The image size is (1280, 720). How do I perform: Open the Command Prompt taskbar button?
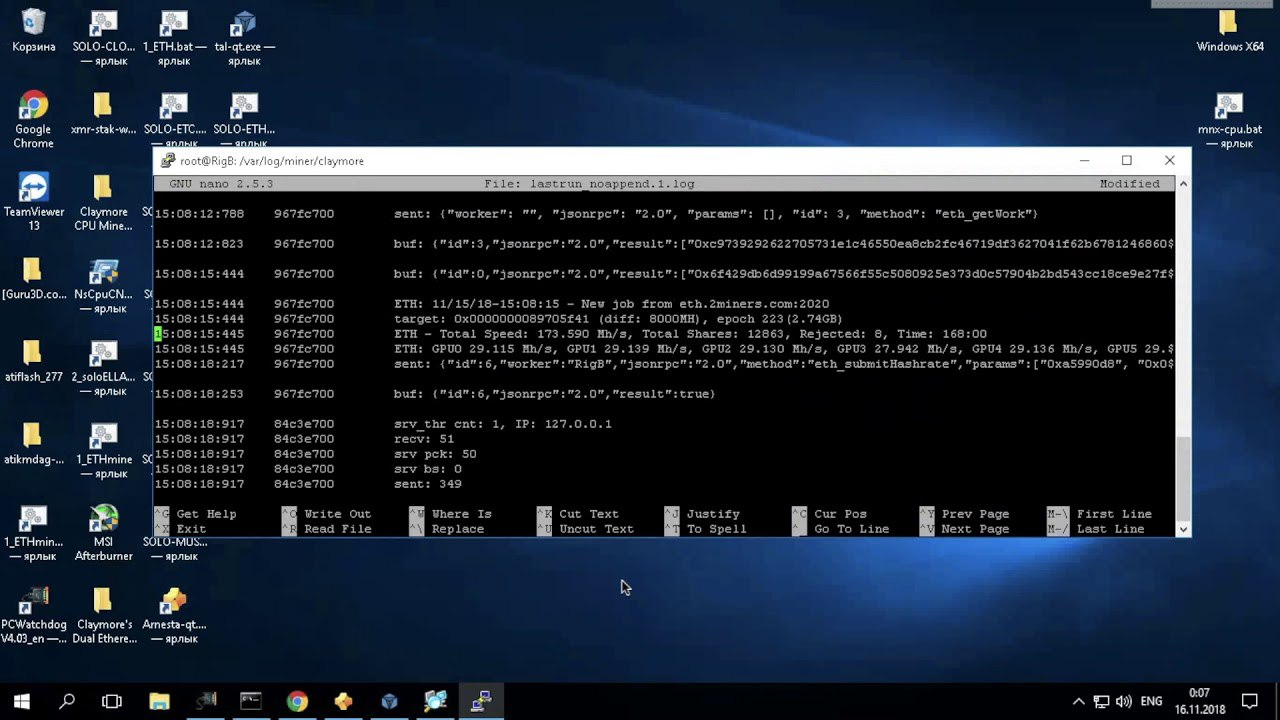coord(250,701)
